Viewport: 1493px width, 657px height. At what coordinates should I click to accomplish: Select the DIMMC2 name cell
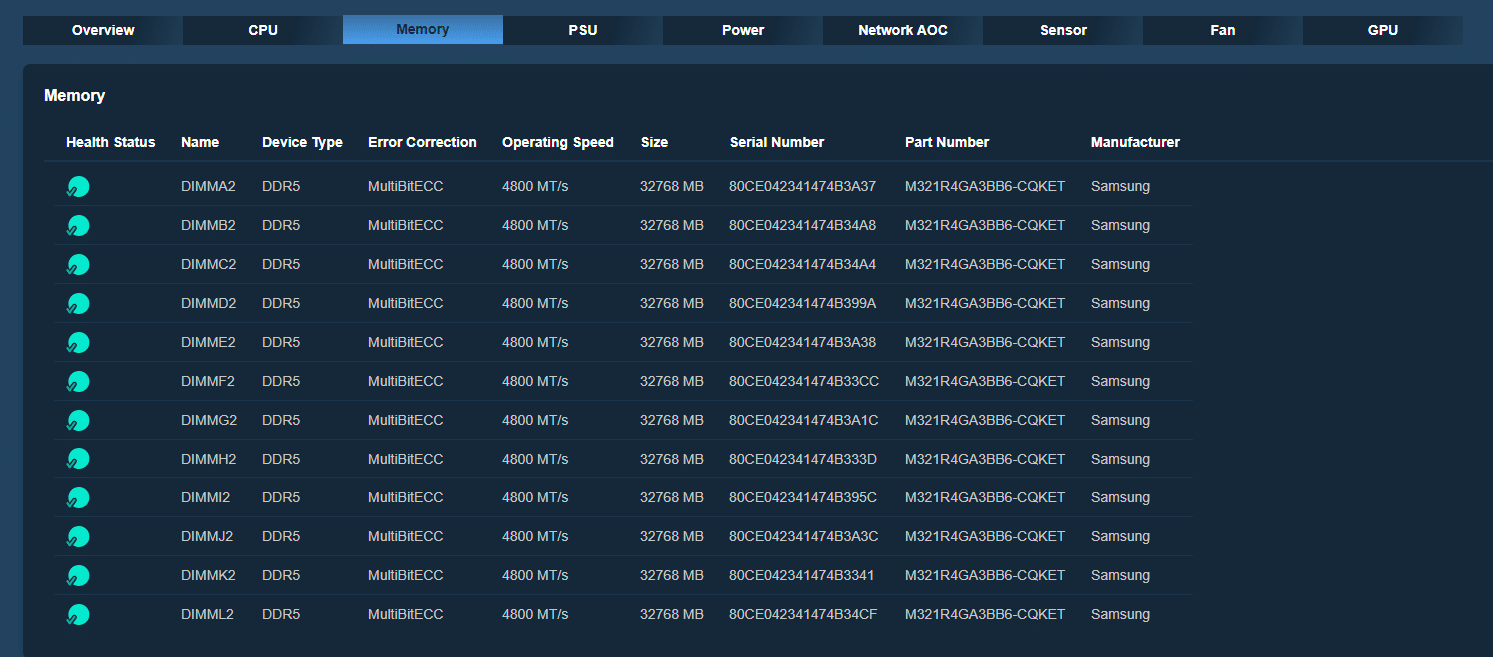click(209, 264)
